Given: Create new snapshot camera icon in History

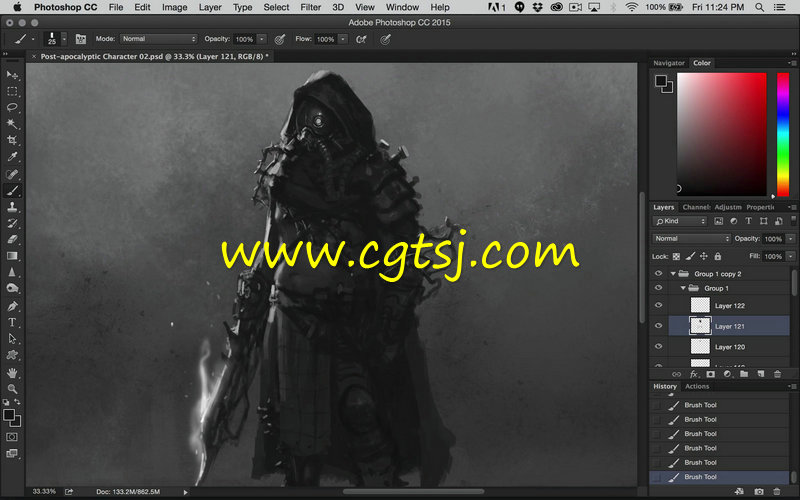Looking at the screenshot, I should 759,492.
